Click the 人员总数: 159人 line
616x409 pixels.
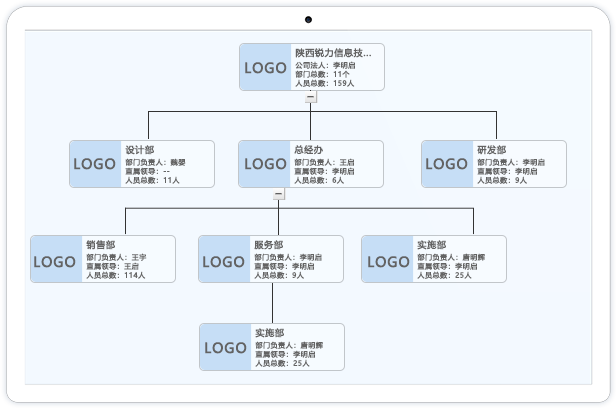click(324, 83)
